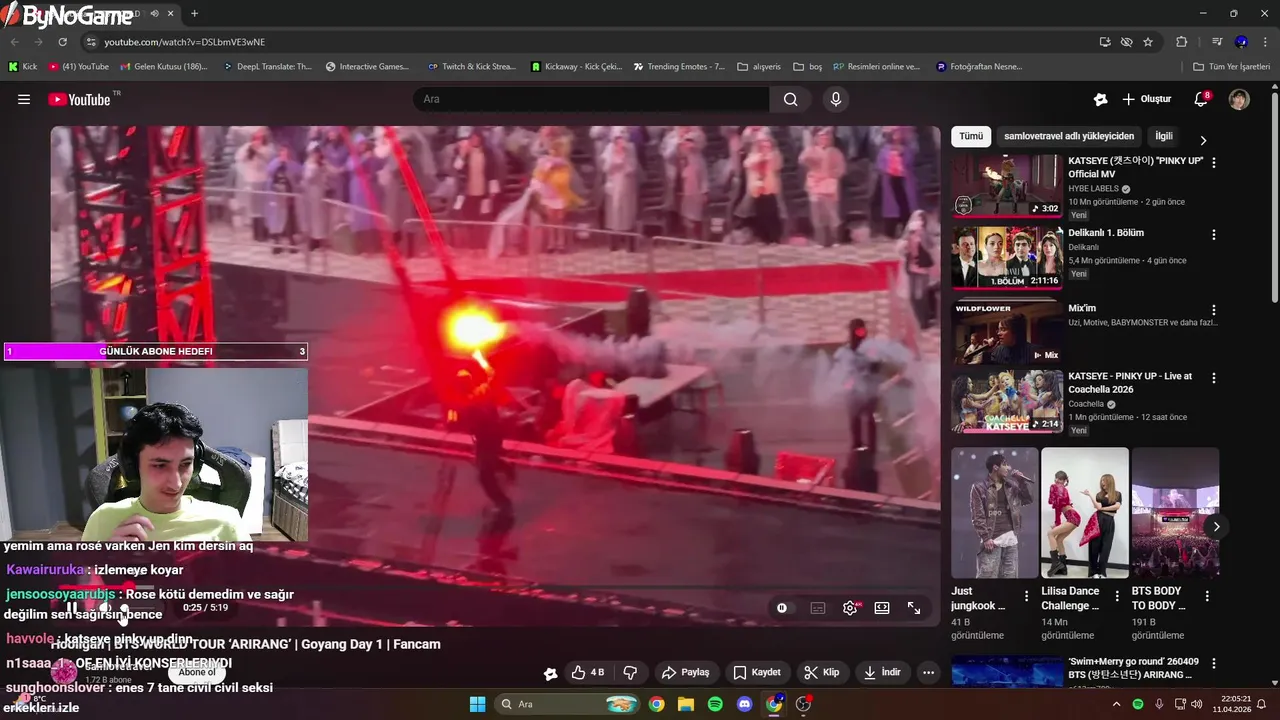The width and height of the screenshot is (1280, 720).
Task: Open the Kick bookmark
Action: [23, 67]
